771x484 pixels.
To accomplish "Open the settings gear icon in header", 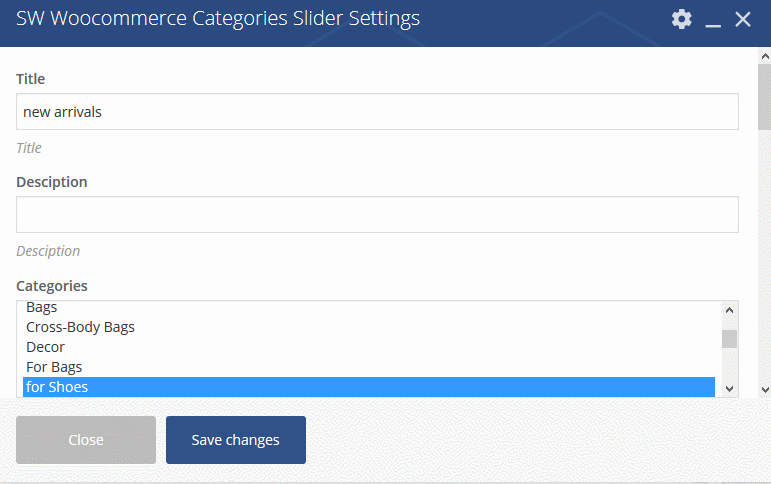I will [x=682, y=20].
